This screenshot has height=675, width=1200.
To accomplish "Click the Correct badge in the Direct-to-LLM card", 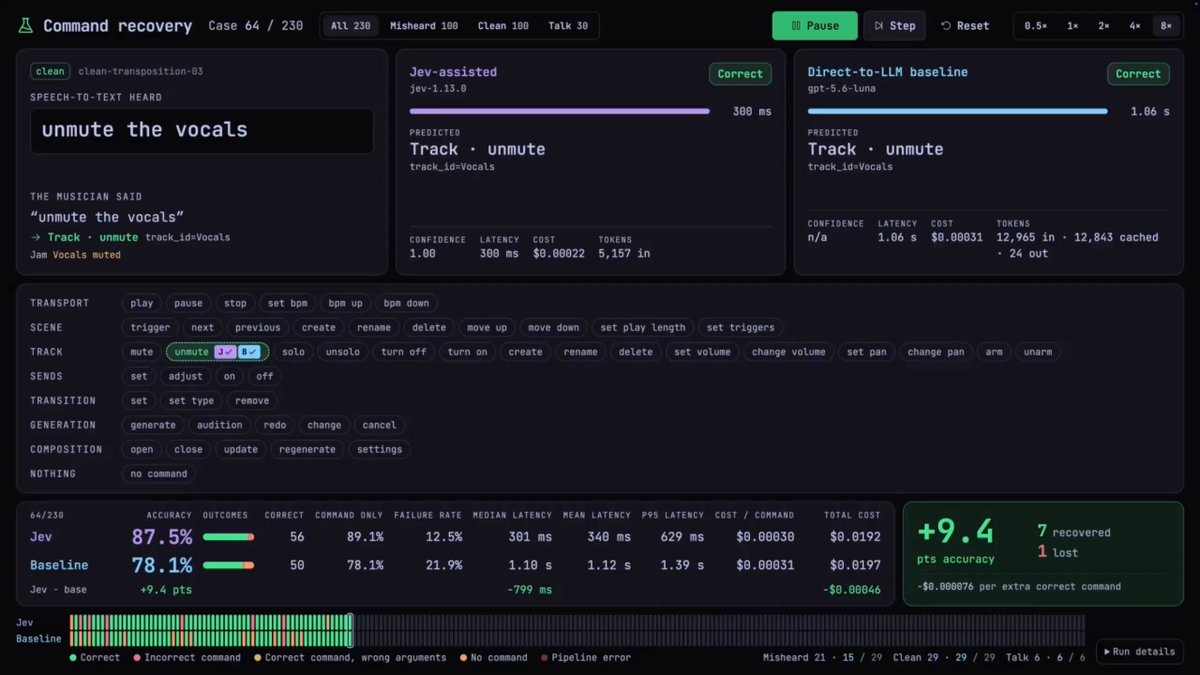I will point(1139,74).
